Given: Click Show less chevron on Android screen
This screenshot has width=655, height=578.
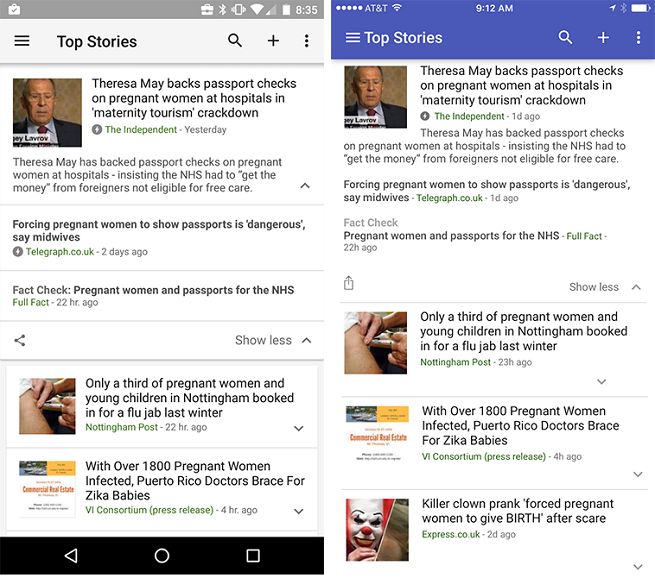Looking at the screenshot, I should tap(307, 340).
